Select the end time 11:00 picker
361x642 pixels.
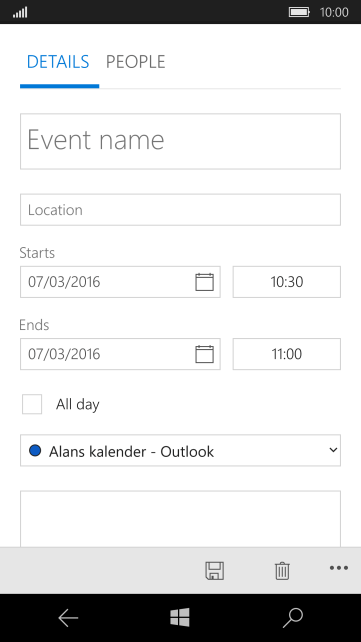point(287,354)
